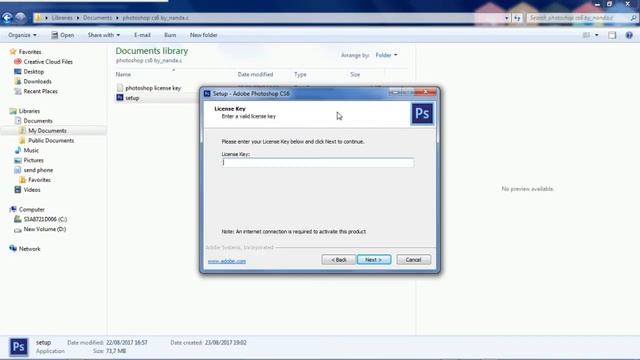Click the search magnifier icon

[633, 18]
